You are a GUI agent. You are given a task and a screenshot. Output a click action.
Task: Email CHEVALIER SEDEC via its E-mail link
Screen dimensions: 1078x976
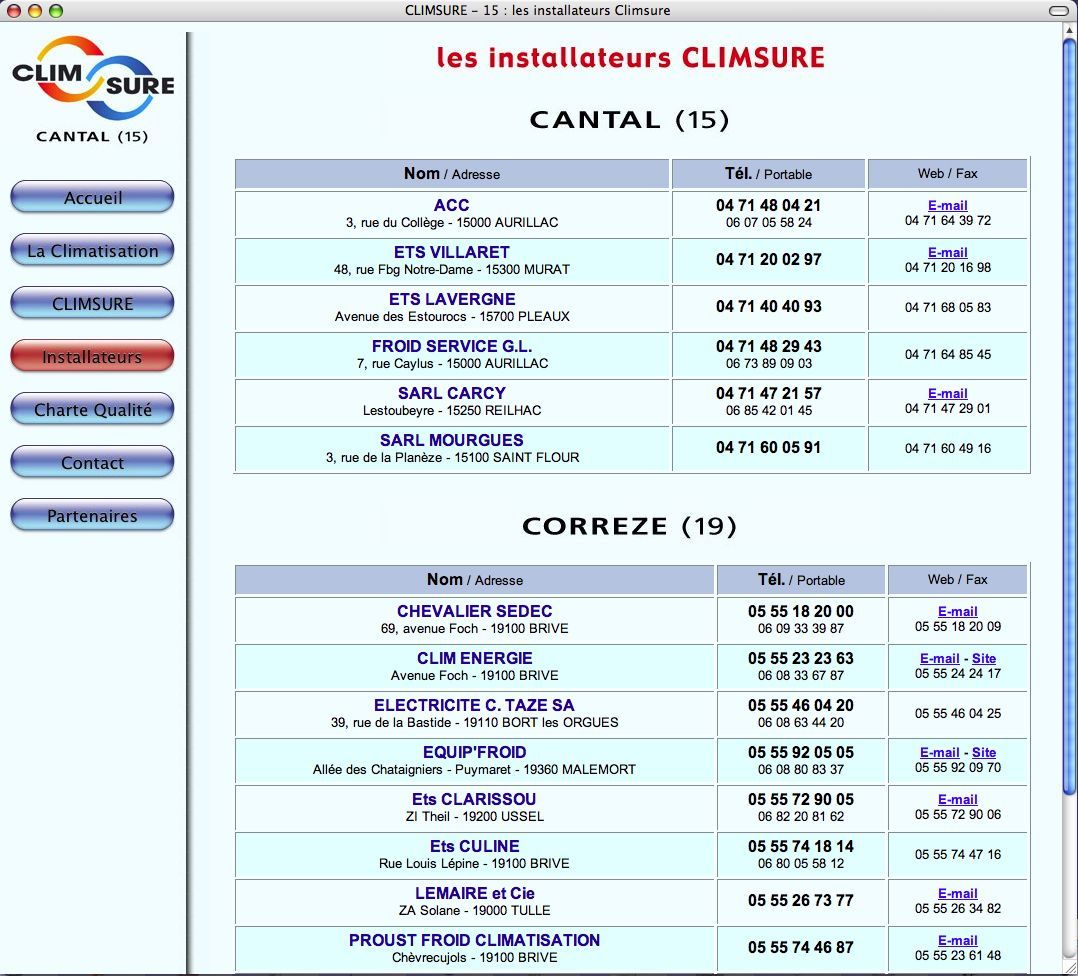click(x=958, y=611)
